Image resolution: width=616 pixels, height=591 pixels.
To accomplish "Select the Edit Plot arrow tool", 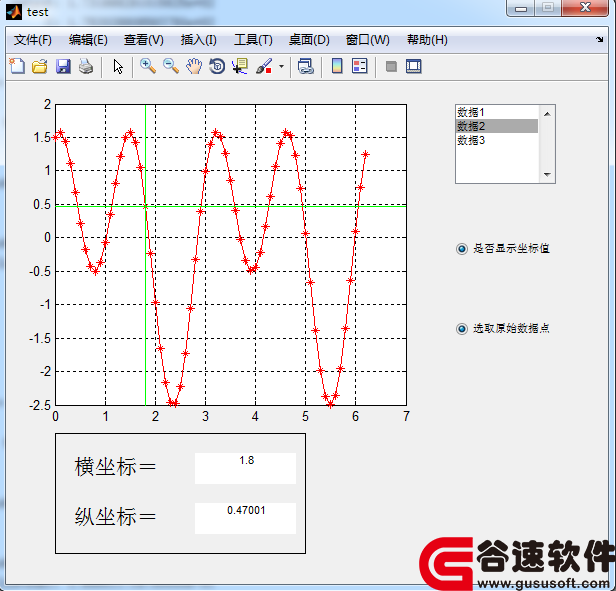I will point(118,66).
